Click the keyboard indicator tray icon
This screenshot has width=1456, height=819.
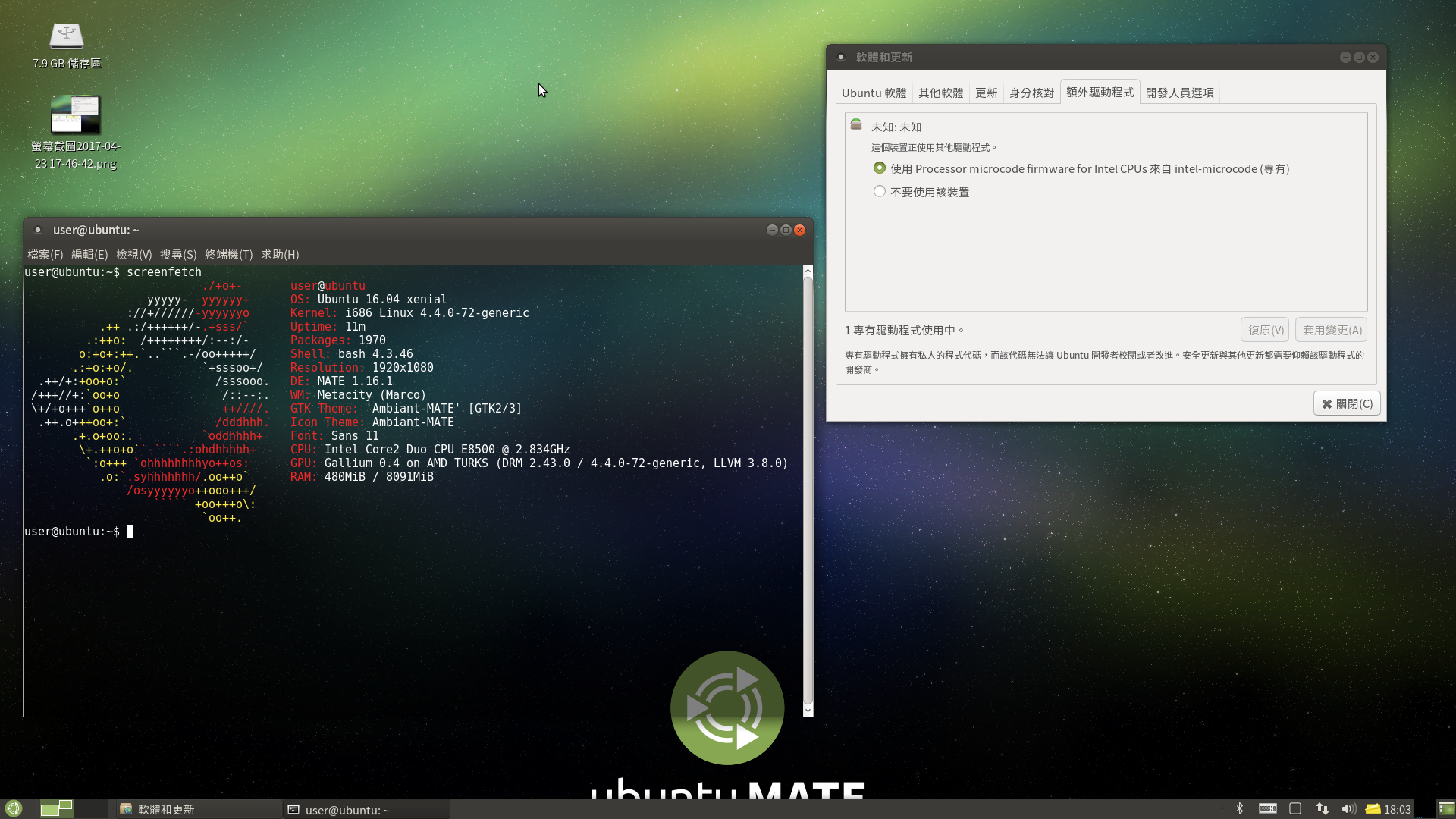click(1268, 809)
